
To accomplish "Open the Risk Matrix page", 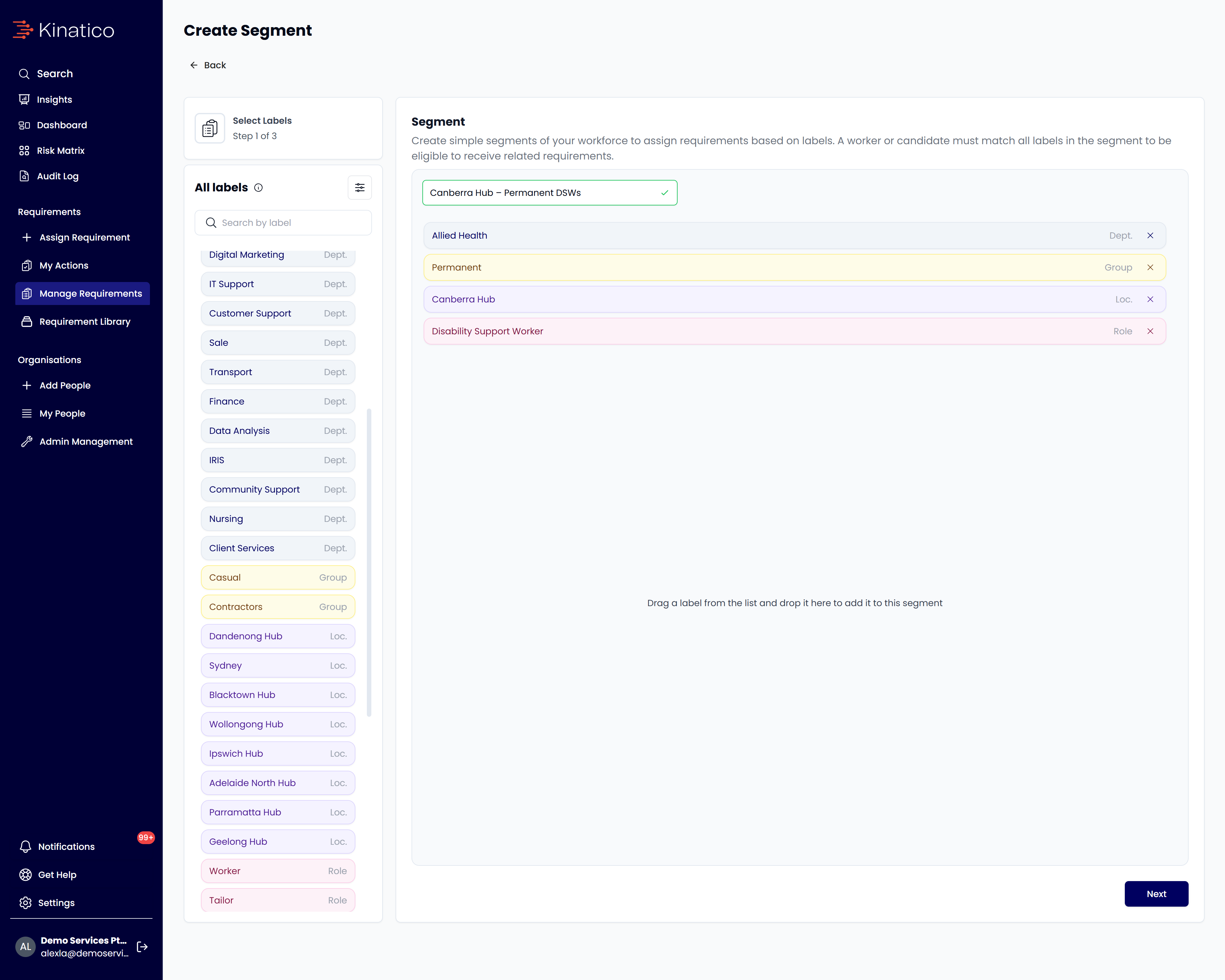I will [x=52, y=151].
